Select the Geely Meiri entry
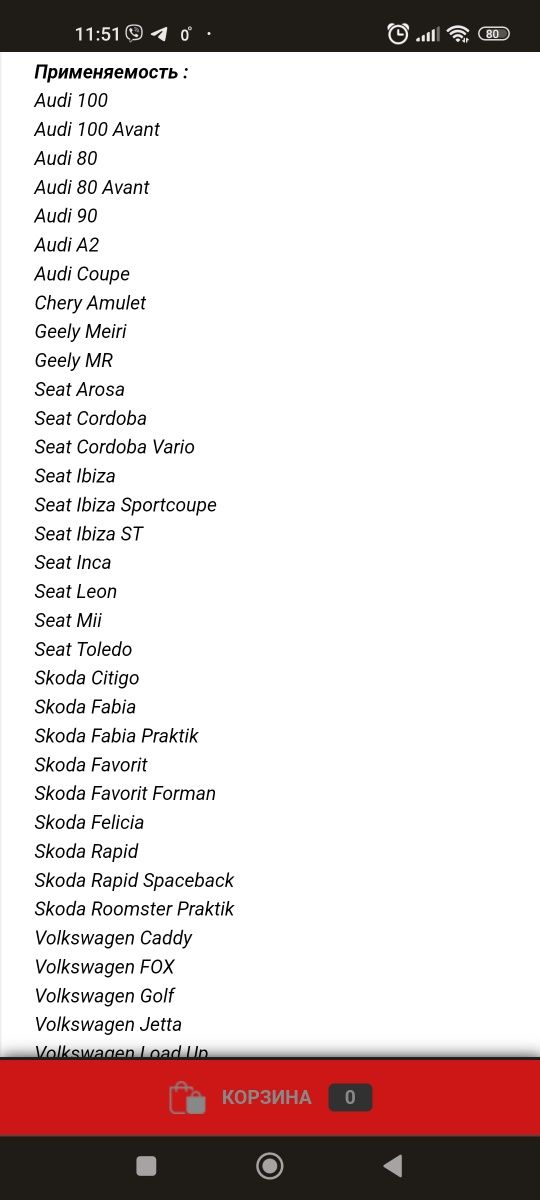This screenshot has height=1200, width=540. pyautogui.click(x=80, y=331)
